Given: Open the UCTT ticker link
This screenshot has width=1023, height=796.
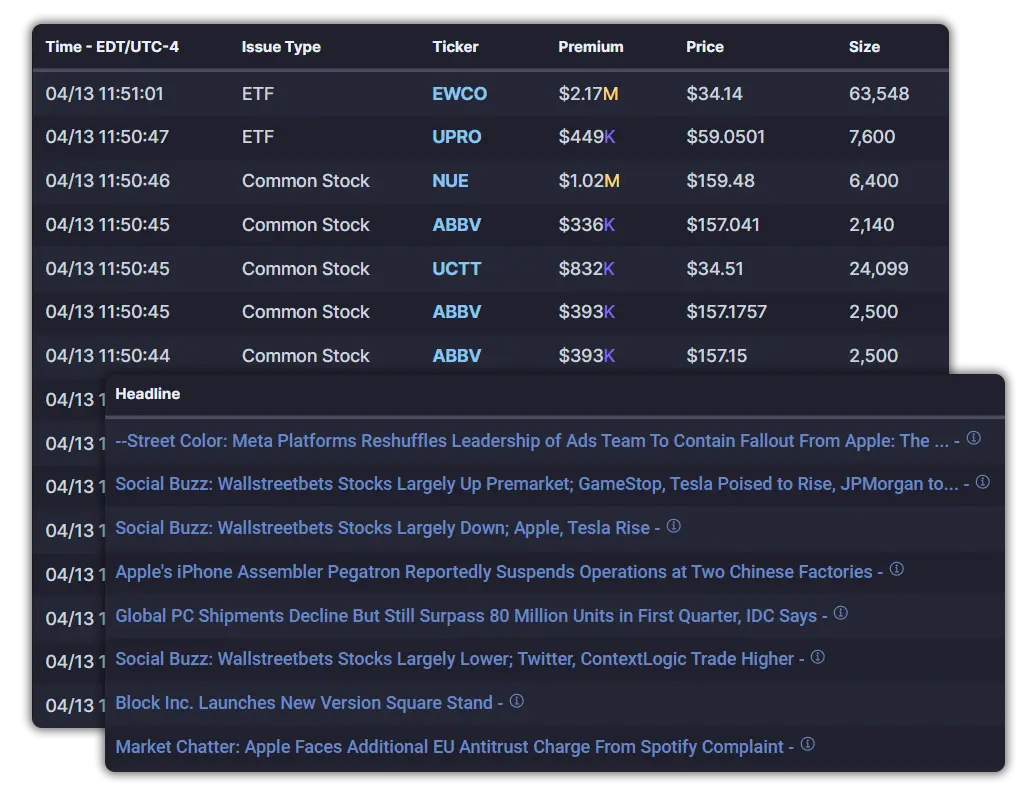Looking at the screenshot, I should pyautogui.click(x=456, y=269).
